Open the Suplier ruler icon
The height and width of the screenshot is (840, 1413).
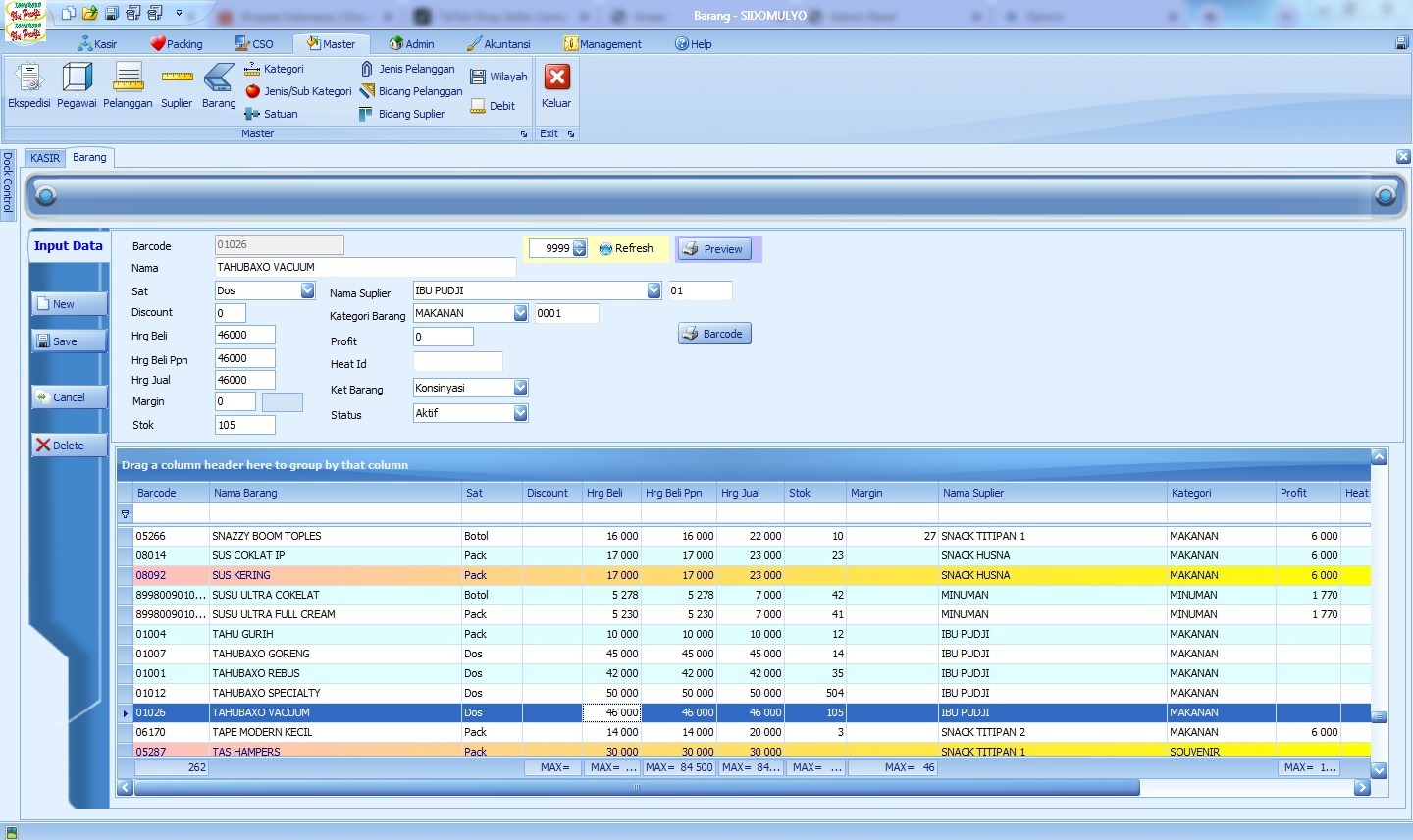pos(177,79)
